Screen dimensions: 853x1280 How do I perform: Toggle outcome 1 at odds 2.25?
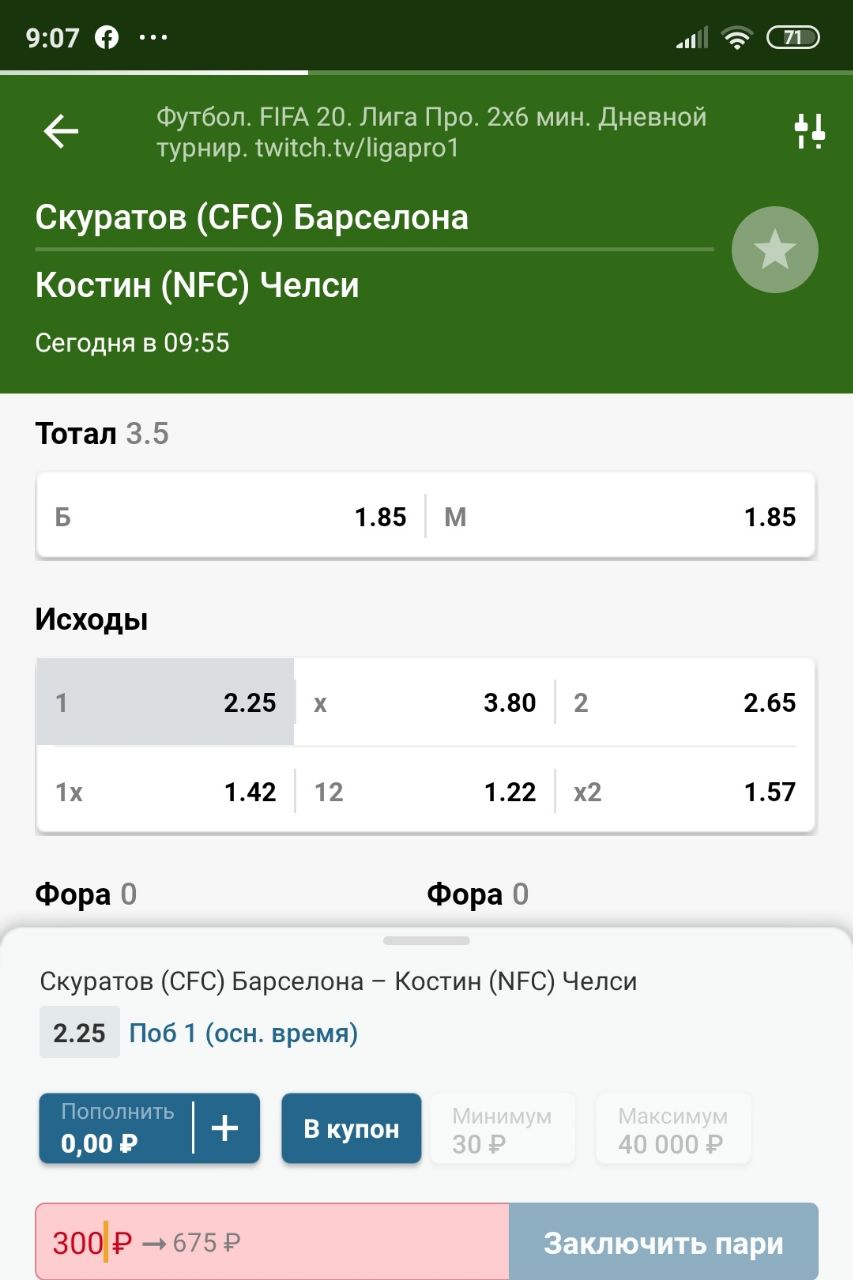[x=165, y=702]
